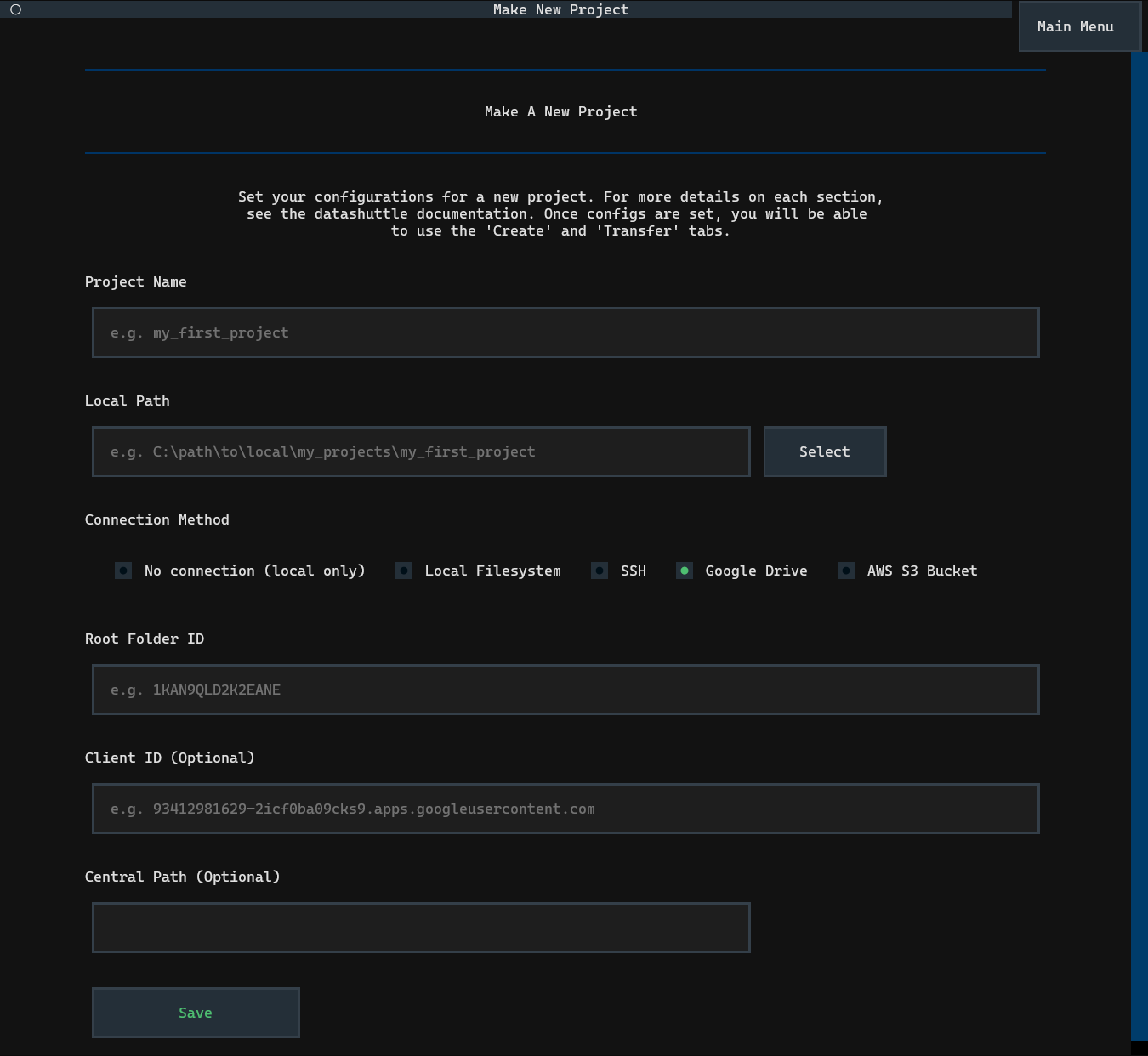Viewport: 1148px width, 1056px height.
Task: Click the Main Menu button
Action: 1075,26
